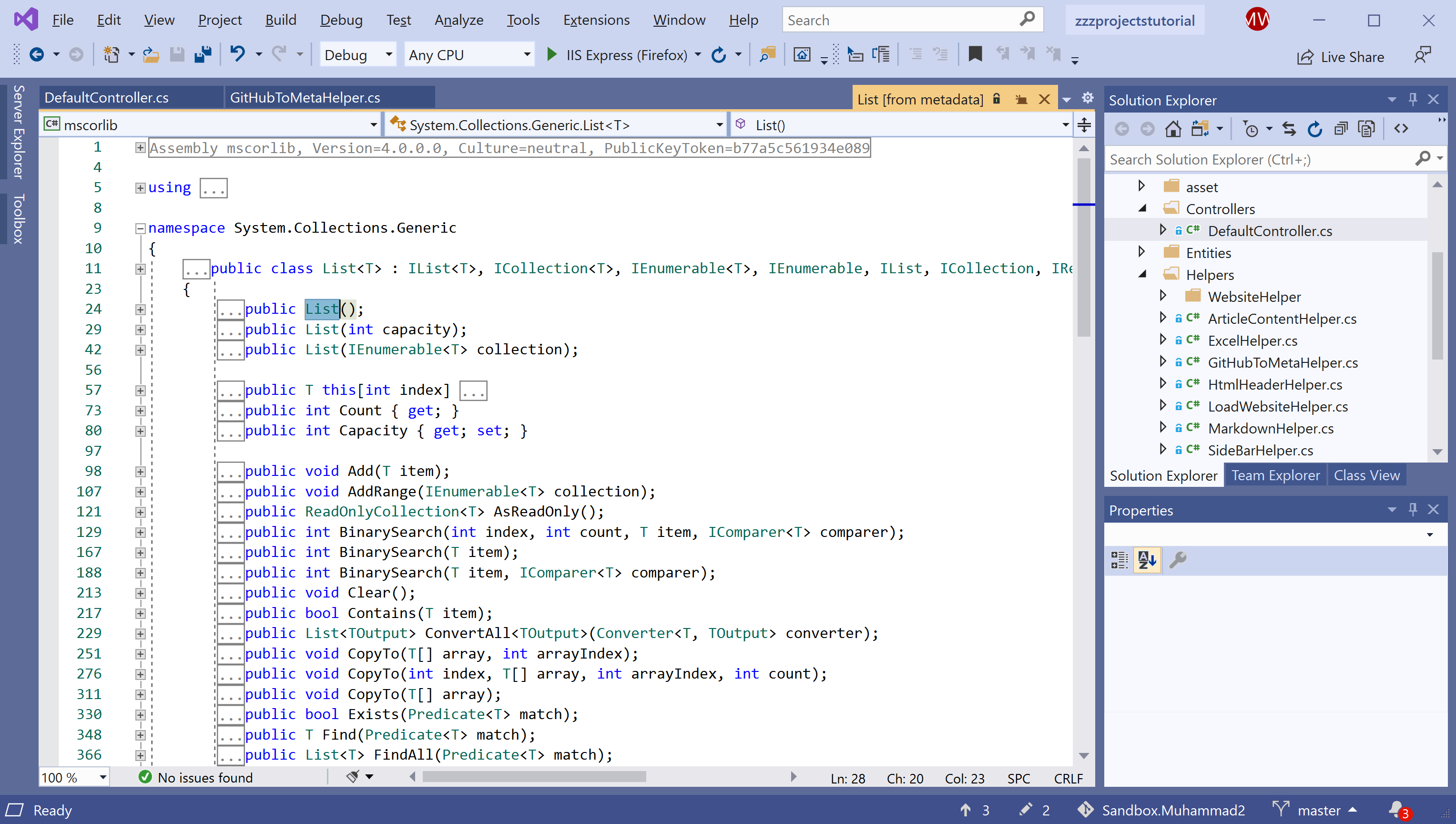Viewport: 1456px width, 824px height.
Task: Collapse the namespace System.Collections.Generic block
Action: click(140, 228)
